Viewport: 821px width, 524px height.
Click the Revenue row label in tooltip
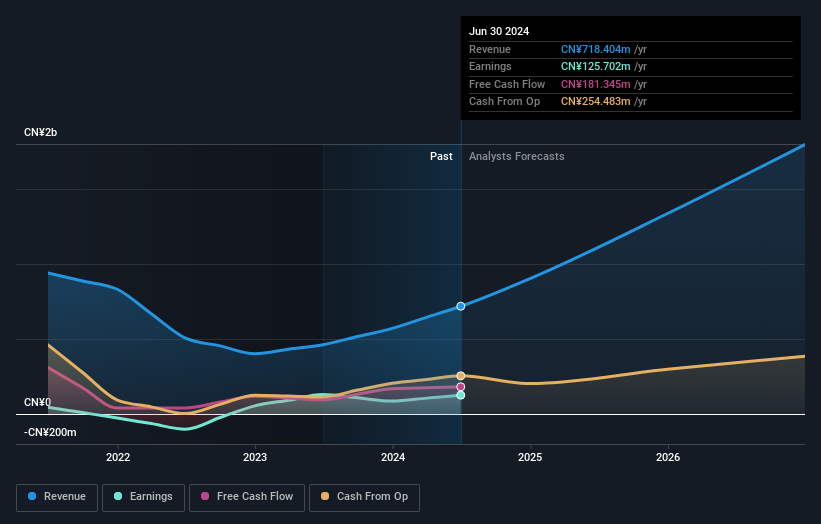click(490, 49)
